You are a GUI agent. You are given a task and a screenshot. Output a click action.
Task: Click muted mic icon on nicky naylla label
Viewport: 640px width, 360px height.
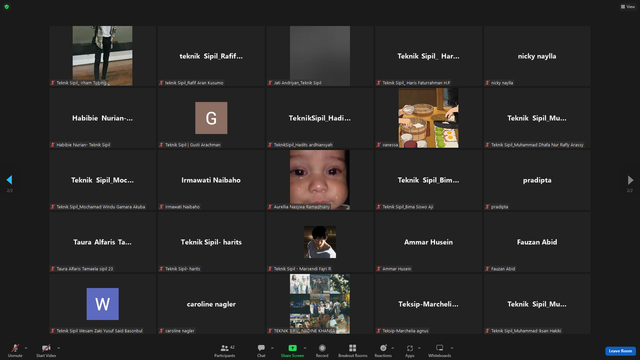pyautogui.click(x=487, y=83)
